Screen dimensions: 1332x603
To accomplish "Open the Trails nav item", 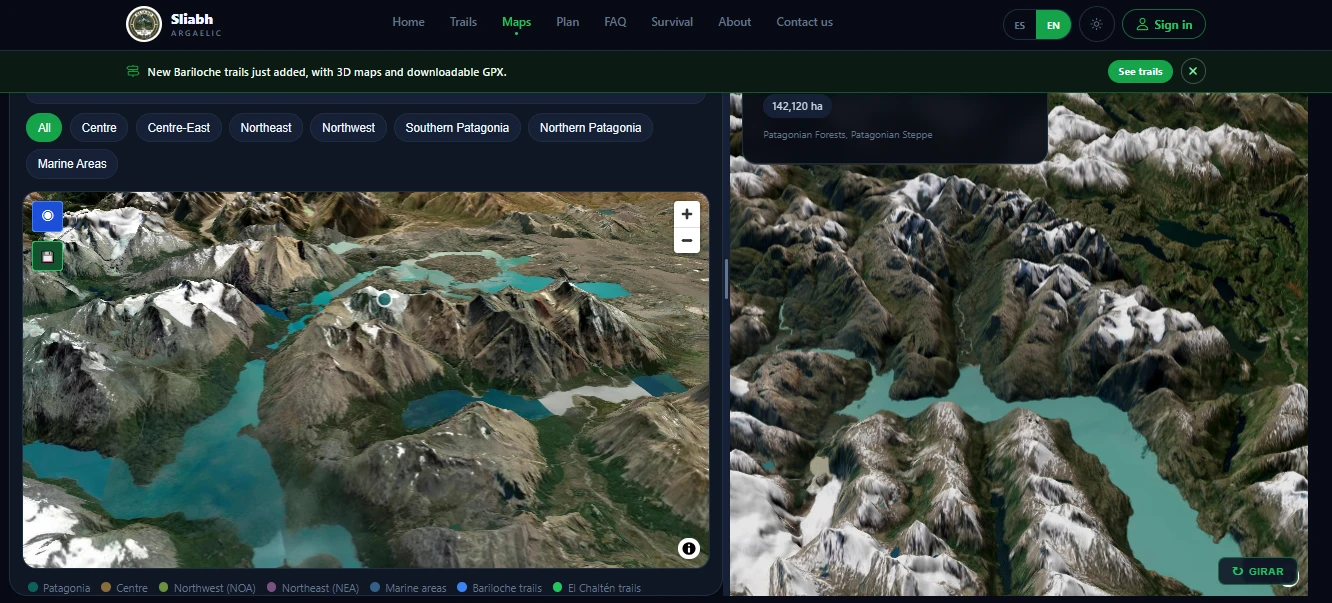I will click(463, 22).
